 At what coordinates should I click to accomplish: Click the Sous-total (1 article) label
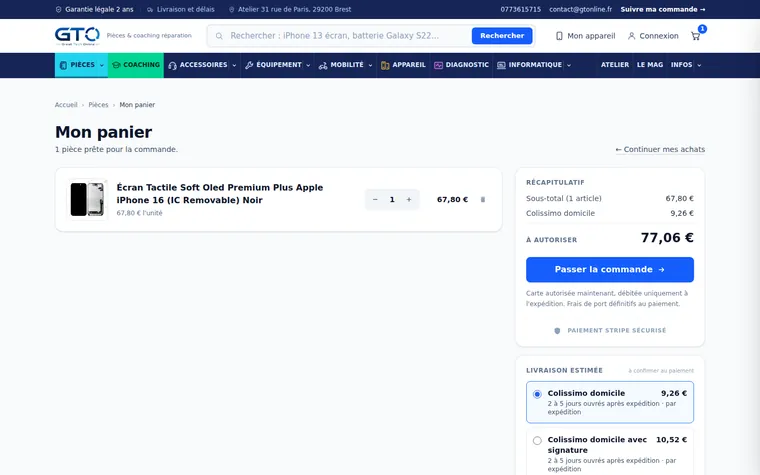click(564, 199)
